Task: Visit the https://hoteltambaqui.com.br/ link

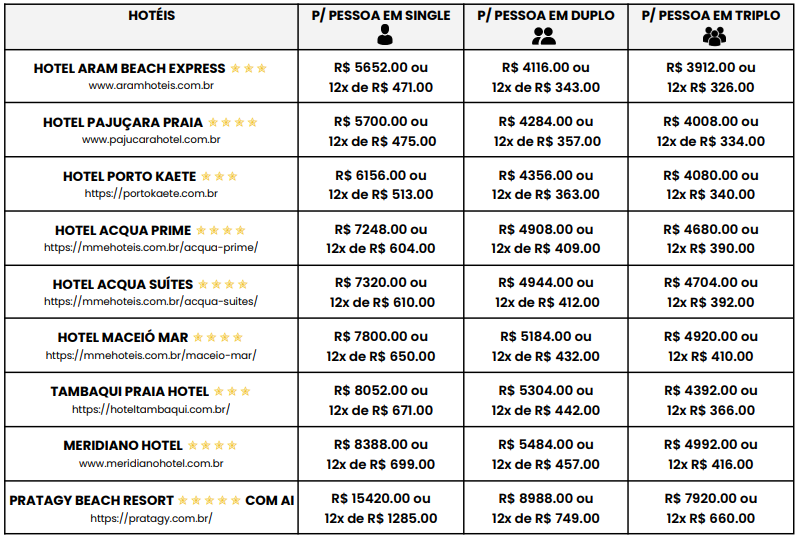Action: pos(151,409)
